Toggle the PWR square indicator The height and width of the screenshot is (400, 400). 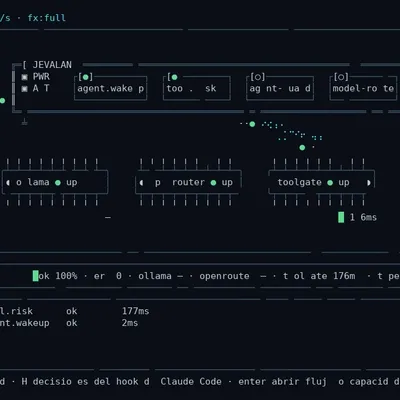tap(25, 77)
